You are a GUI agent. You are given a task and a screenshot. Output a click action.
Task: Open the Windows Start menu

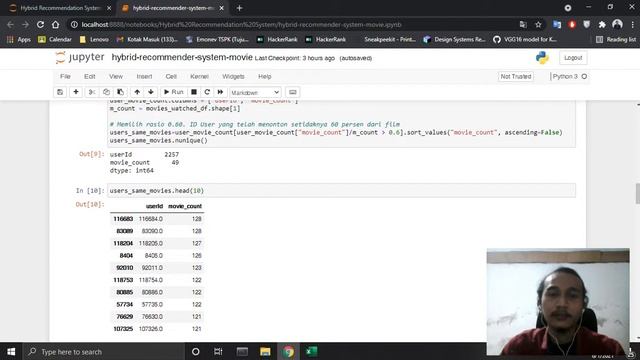point(11,351)
